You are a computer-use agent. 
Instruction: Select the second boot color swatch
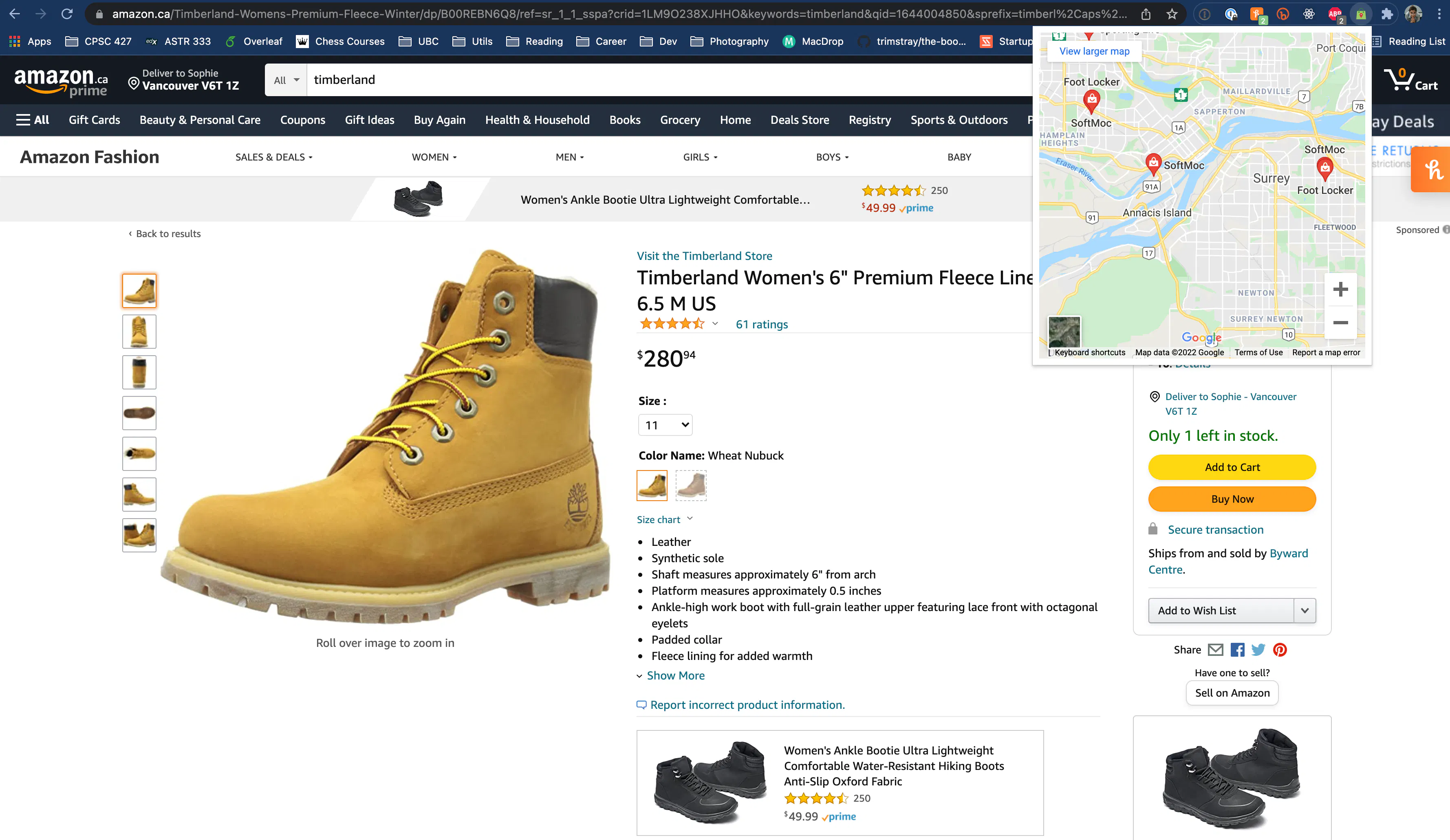tap(690, 486)
